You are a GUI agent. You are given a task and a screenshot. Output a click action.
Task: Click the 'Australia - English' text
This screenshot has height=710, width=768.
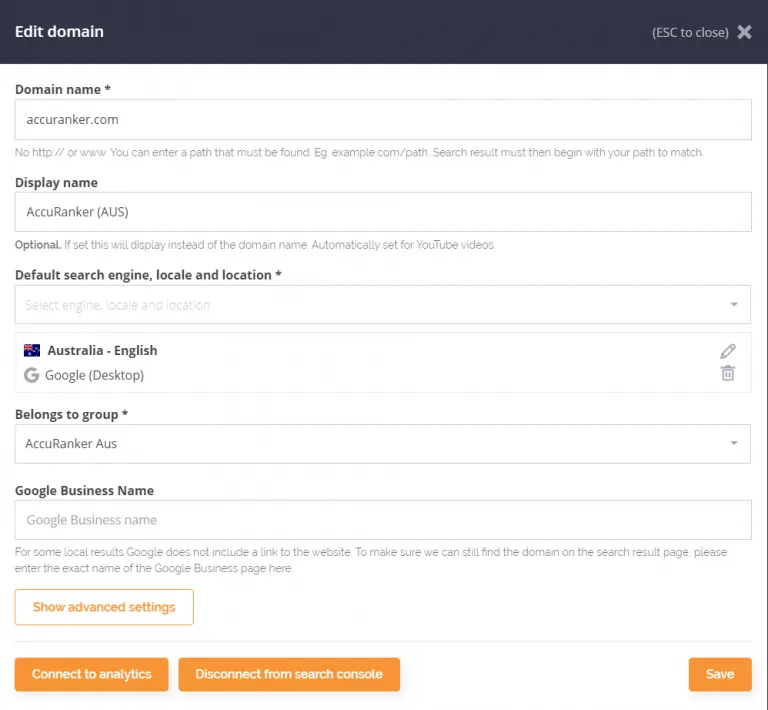(x=102, y=351)
